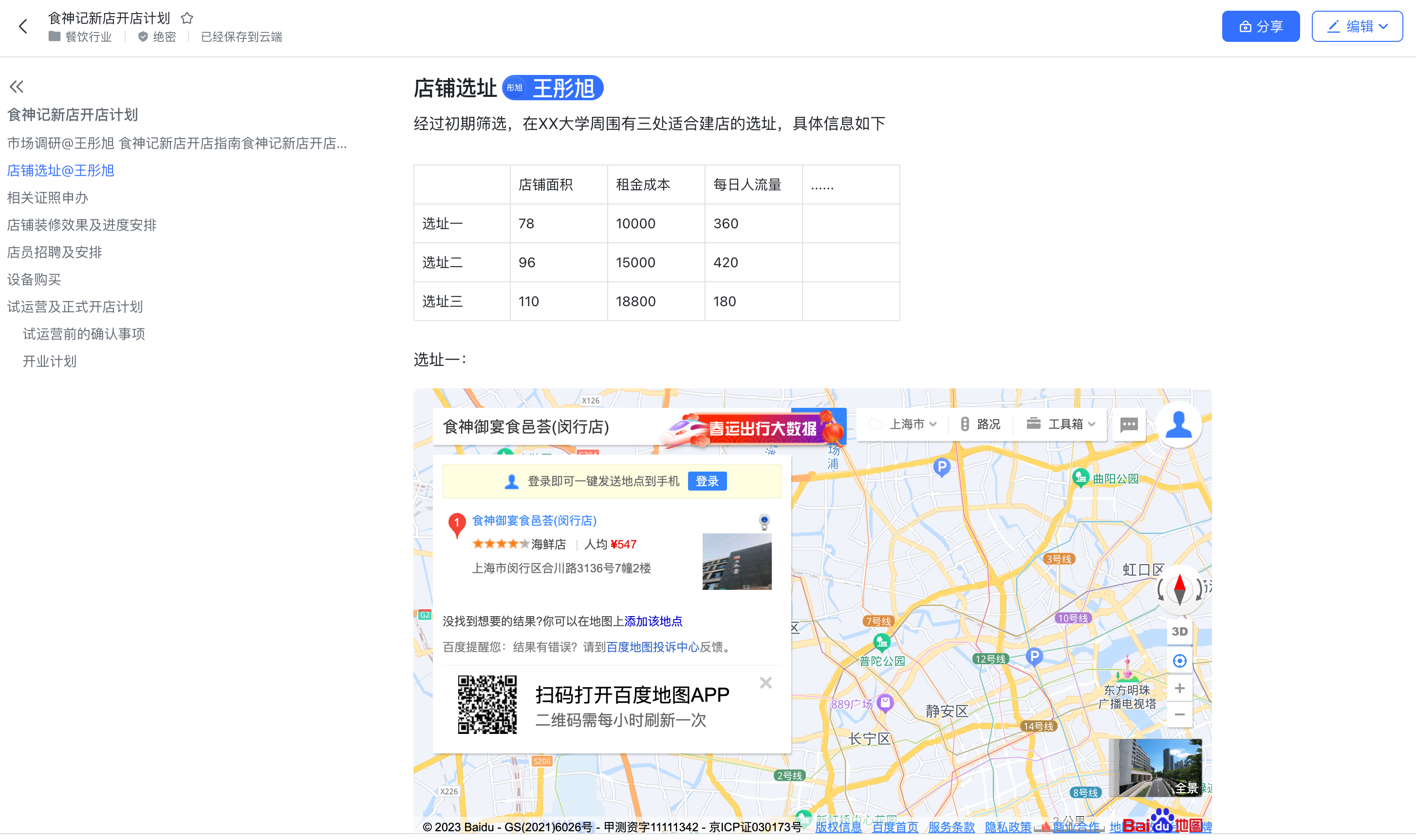The width and height of the screenshot is (1416, 840).
Task: Click the street view pin icon in result
Action: tap(764, 521)
